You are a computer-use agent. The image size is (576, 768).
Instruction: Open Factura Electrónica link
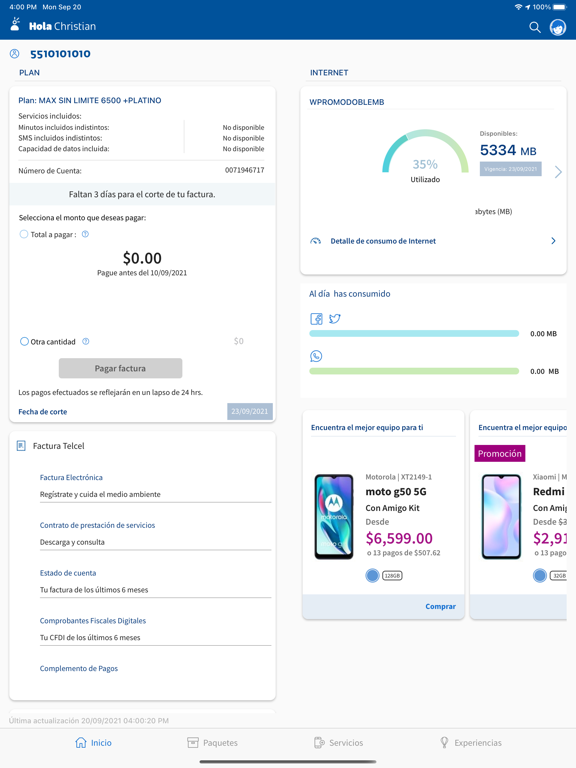[x=71, y=478]
